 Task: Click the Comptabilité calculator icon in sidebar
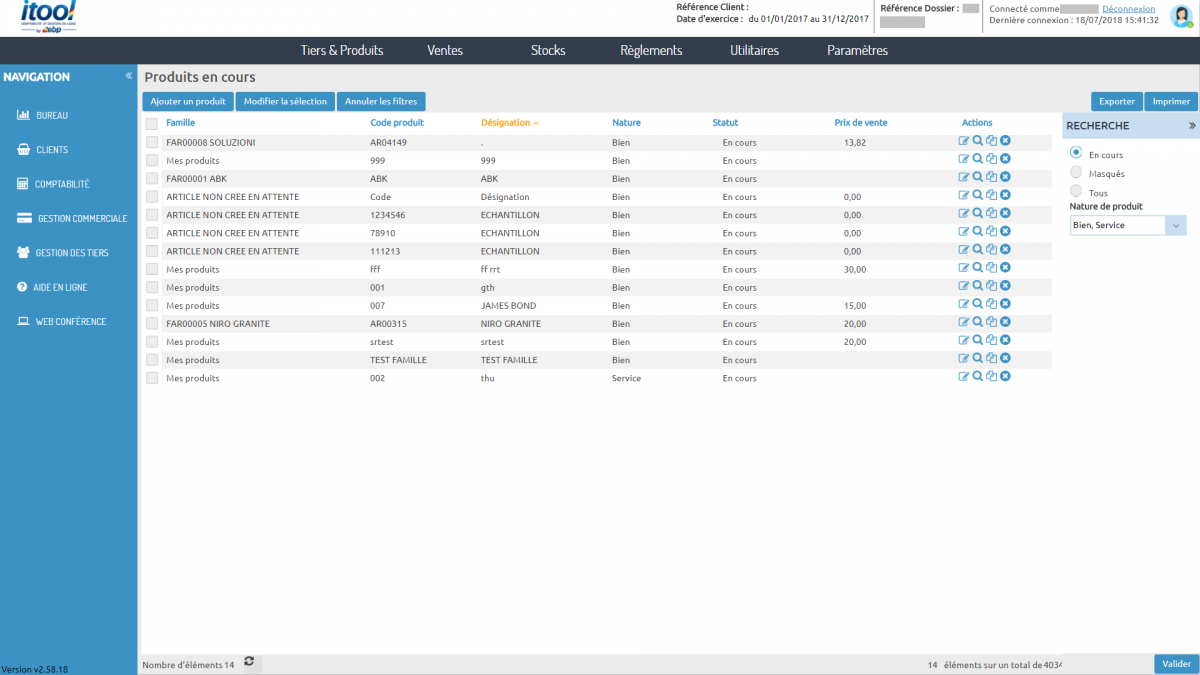23,184
